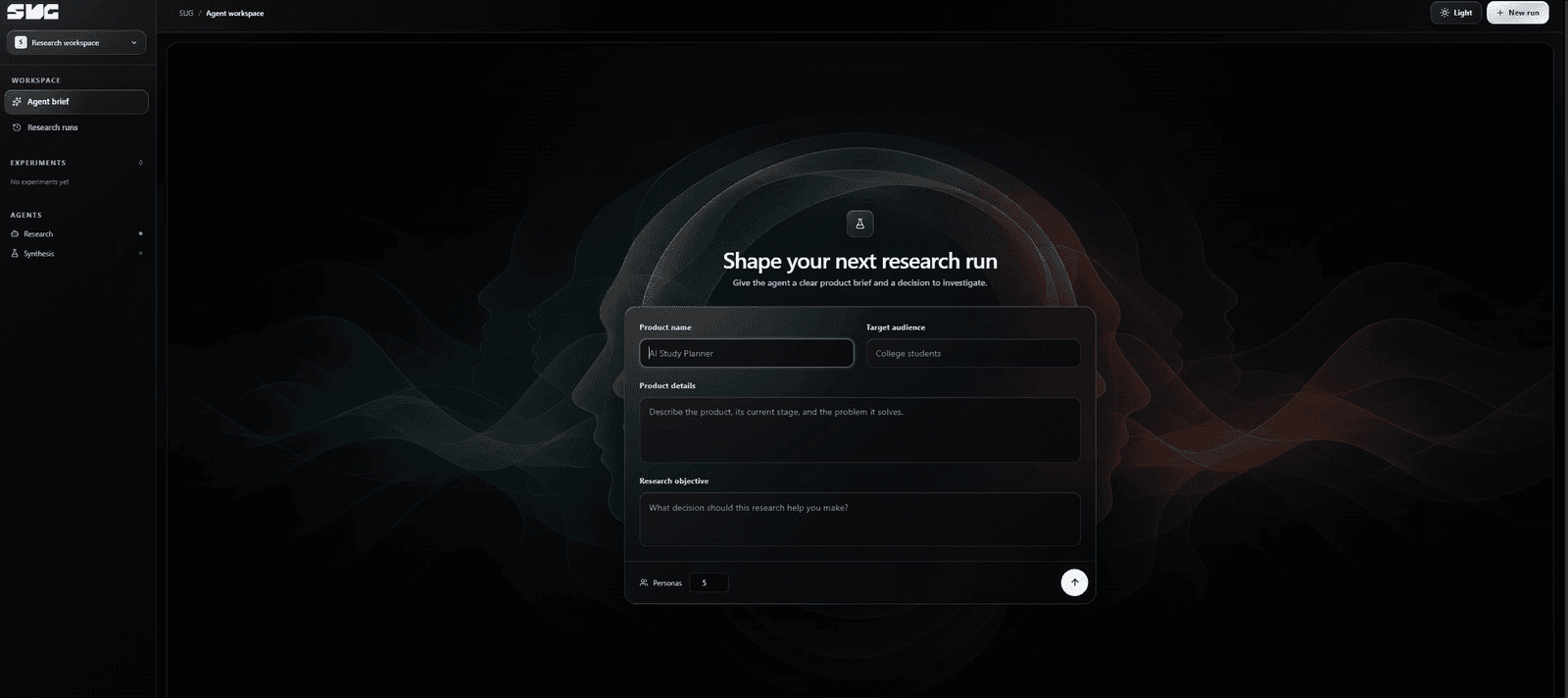This screenshot has height=698, width=1568.
Task: Open the Research workspace switcher dropdown
Action: click(x=76, y=42)
